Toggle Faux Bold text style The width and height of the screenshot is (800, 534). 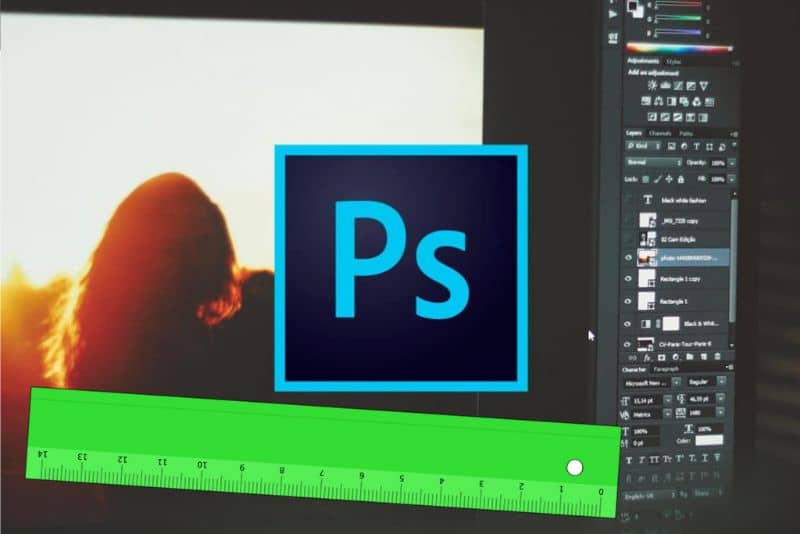point(629,460)
